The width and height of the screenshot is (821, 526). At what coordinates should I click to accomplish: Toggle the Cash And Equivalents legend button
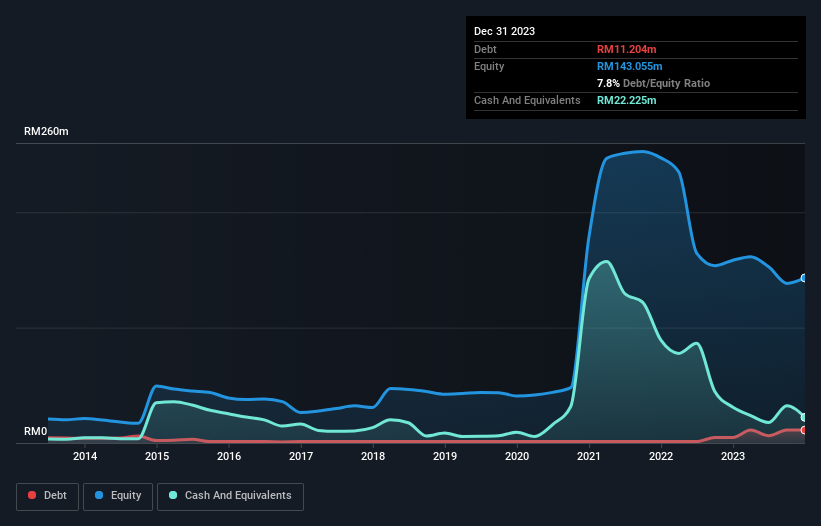(230, 496)
